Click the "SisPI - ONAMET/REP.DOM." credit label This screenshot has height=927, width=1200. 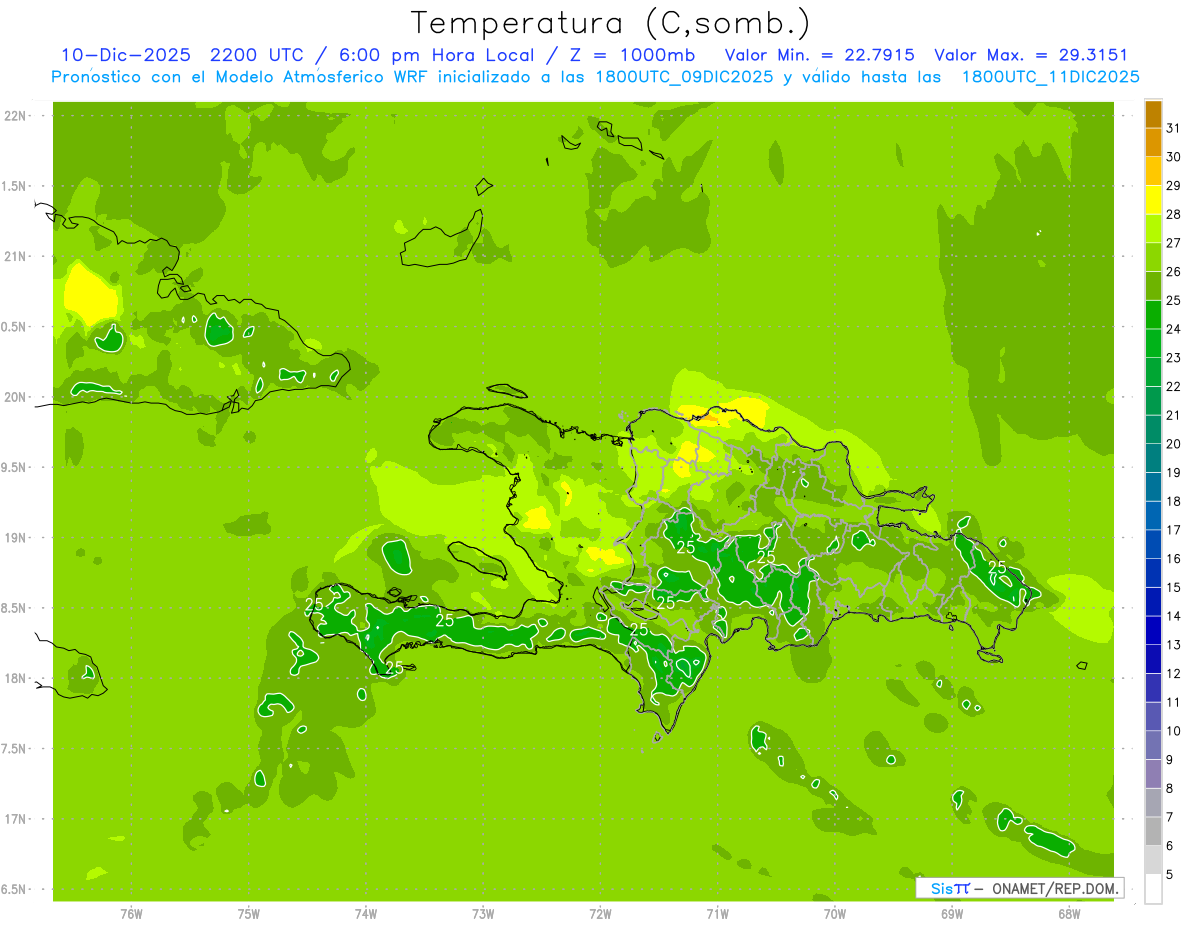1021,888
